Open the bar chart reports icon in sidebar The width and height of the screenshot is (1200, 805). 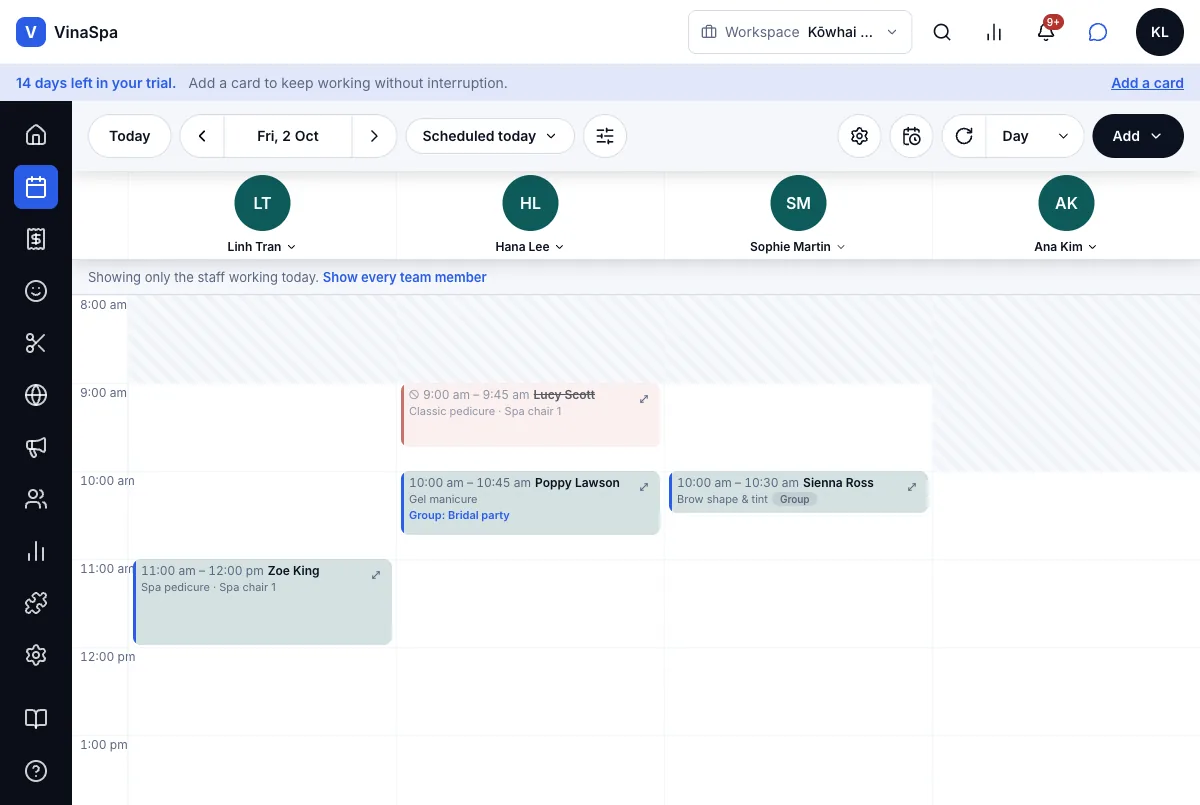(x=36, y=551)
